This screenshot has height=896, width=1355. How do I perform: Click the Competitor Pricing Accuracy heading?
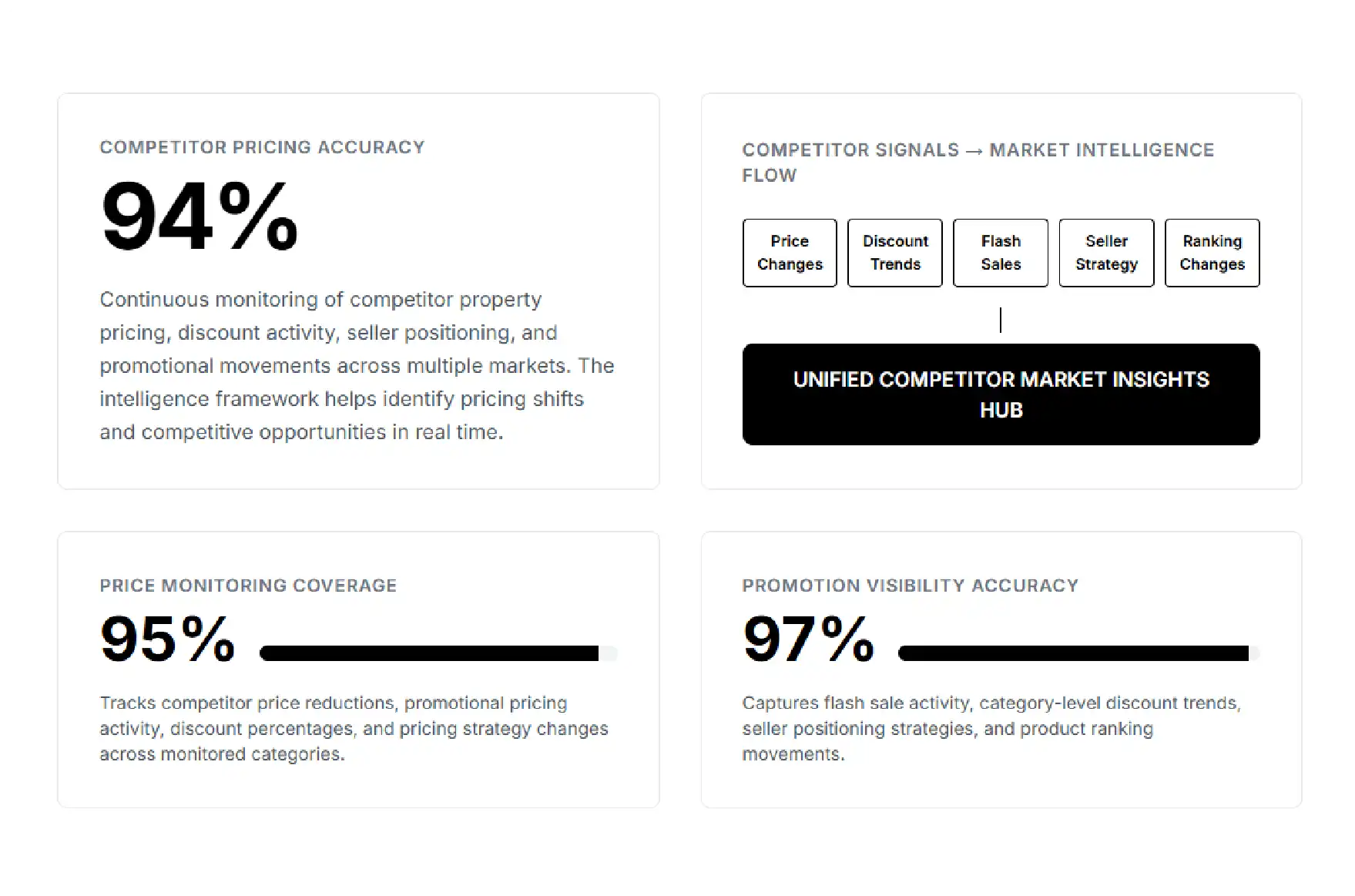(262, 147)
